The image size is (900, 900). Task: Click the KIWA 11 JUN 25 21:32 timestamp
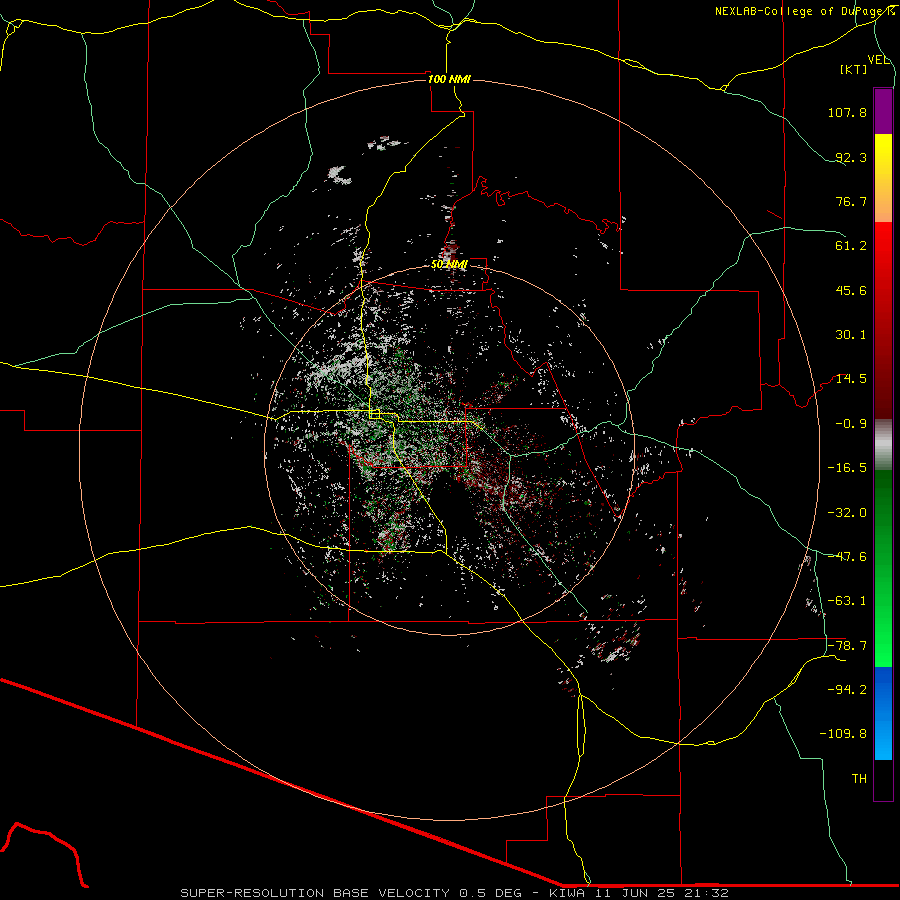pos(639,893)
